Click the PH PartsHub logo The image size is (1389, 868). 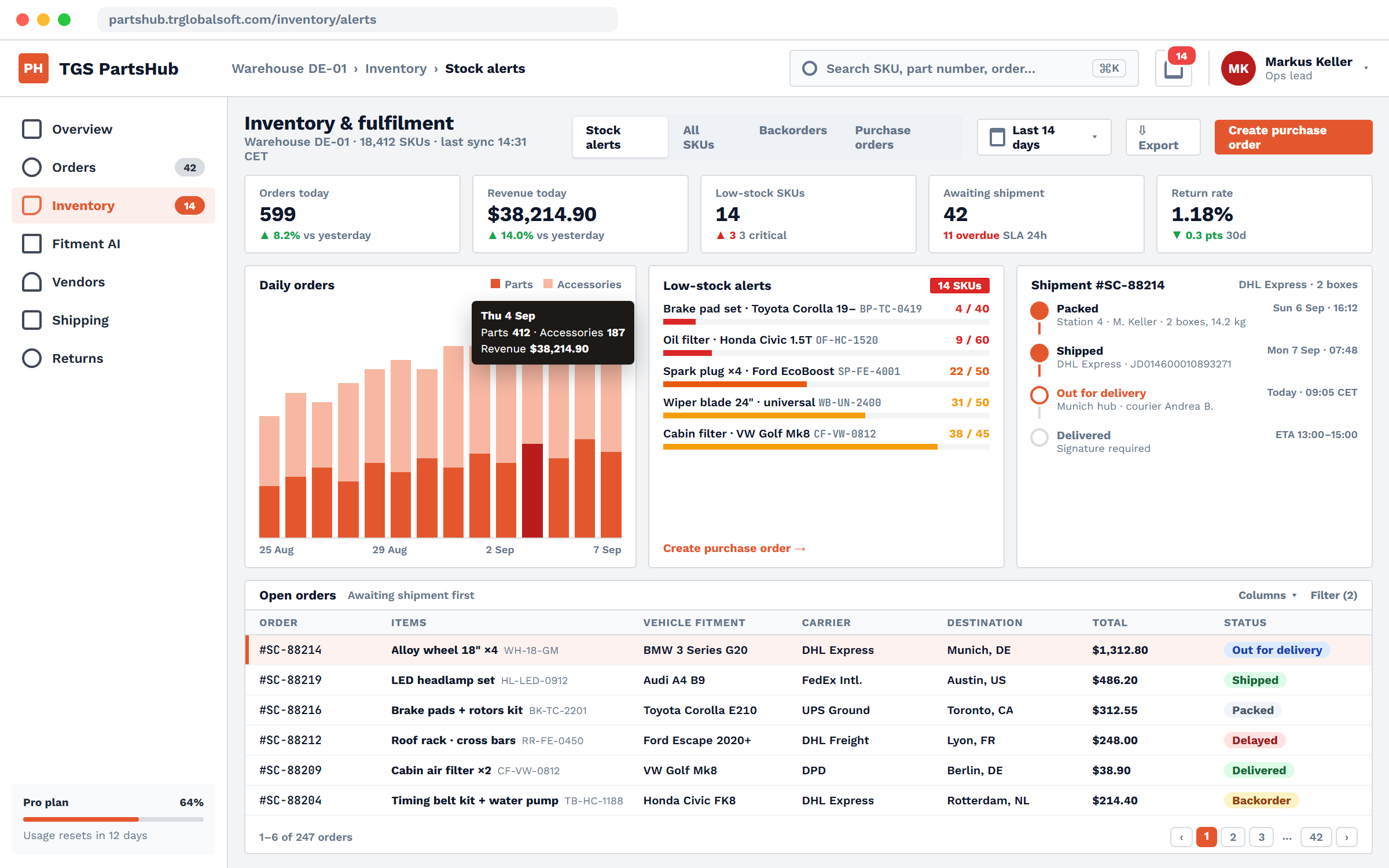click(33, 68)
